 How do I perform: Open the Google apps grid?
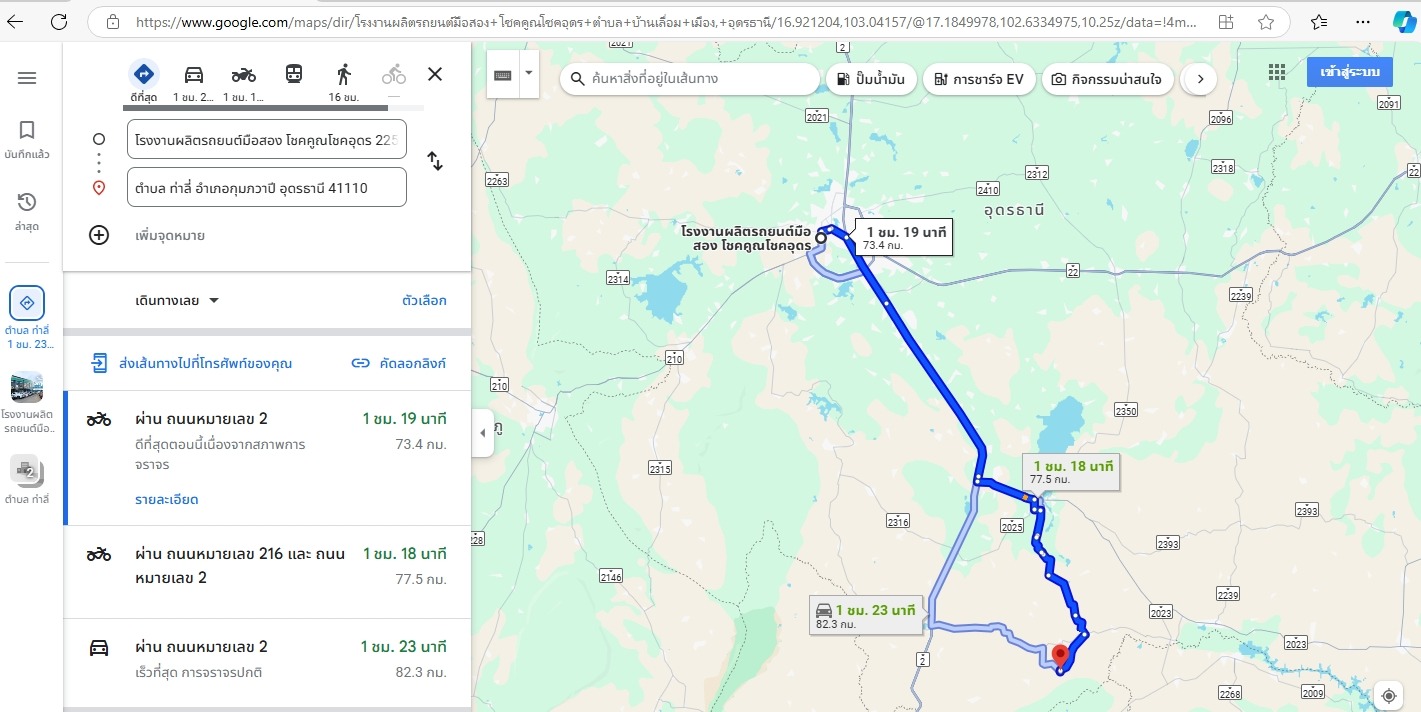(1276, 72)
